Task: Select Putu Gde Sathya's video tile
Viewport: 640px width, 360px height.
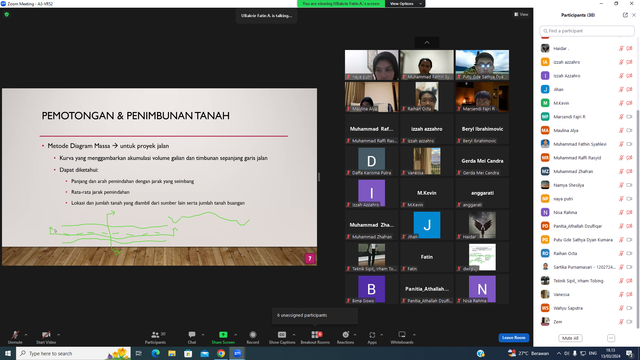Action: (x=482, y=65)
